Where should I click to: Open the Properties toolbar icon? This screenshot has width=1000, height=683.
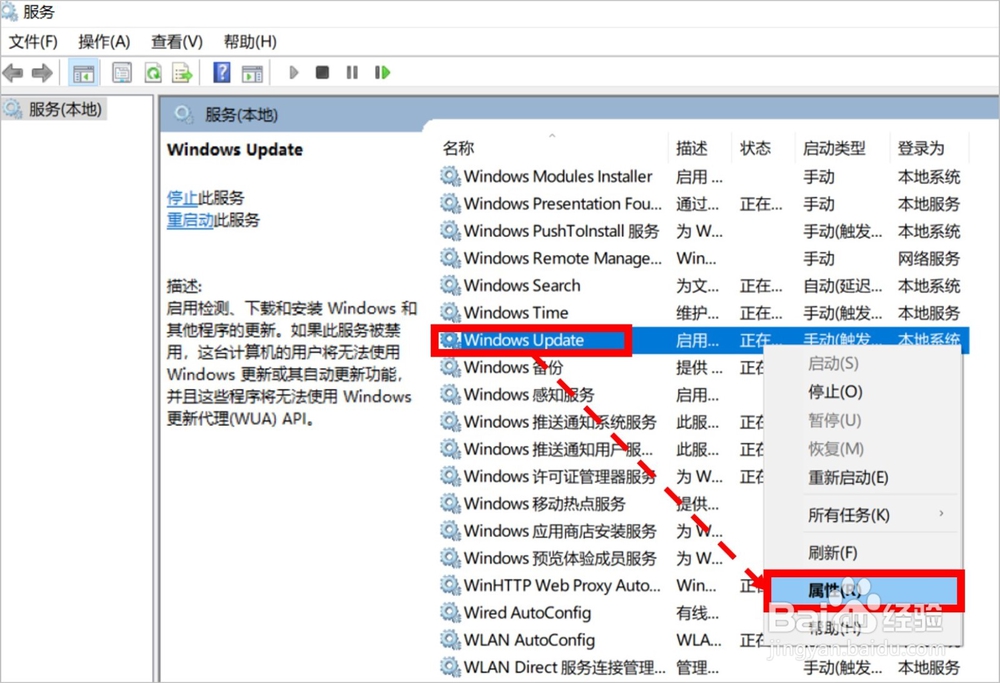coord(122,73)
